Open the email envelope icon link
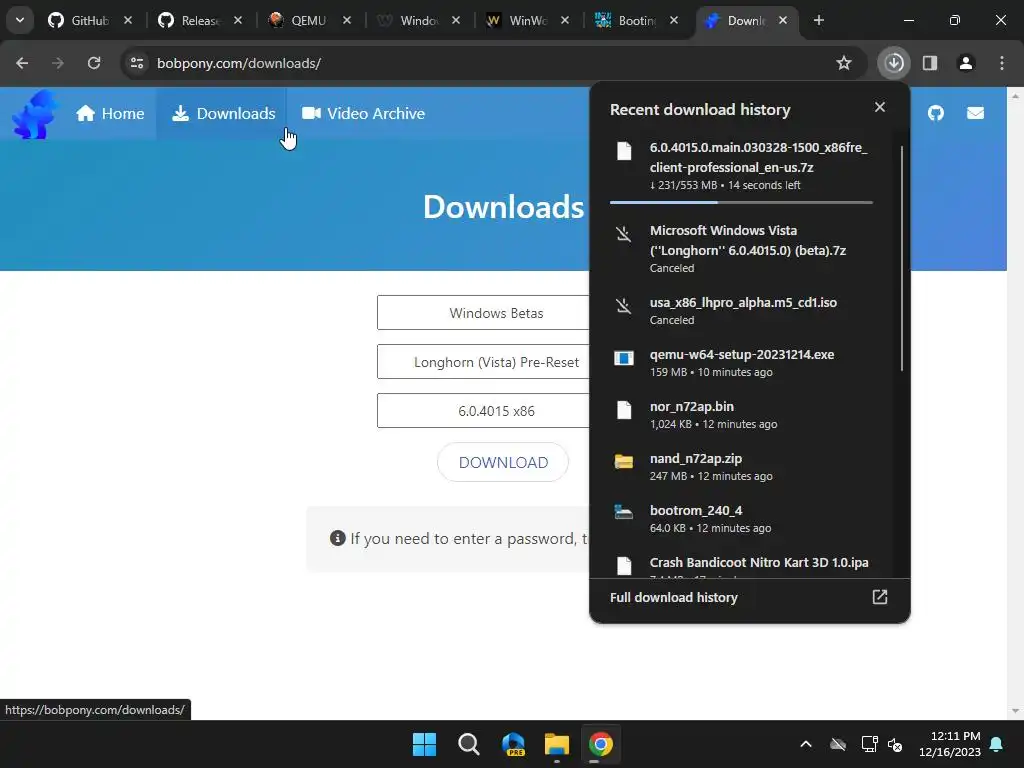1024x768 pixels. click(975, 114)
